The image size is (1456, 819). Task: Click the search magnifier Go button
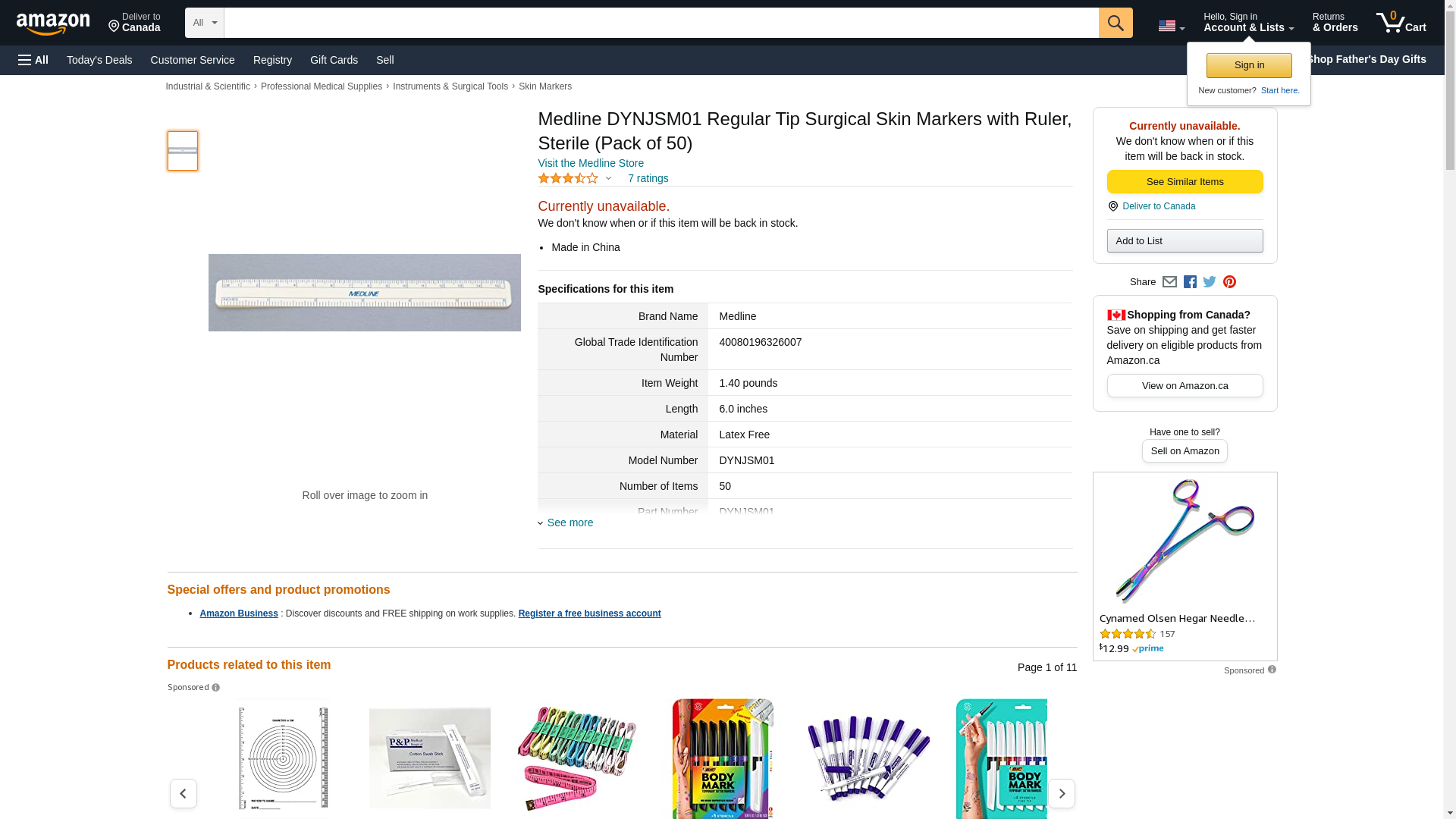pos(1116,23)
